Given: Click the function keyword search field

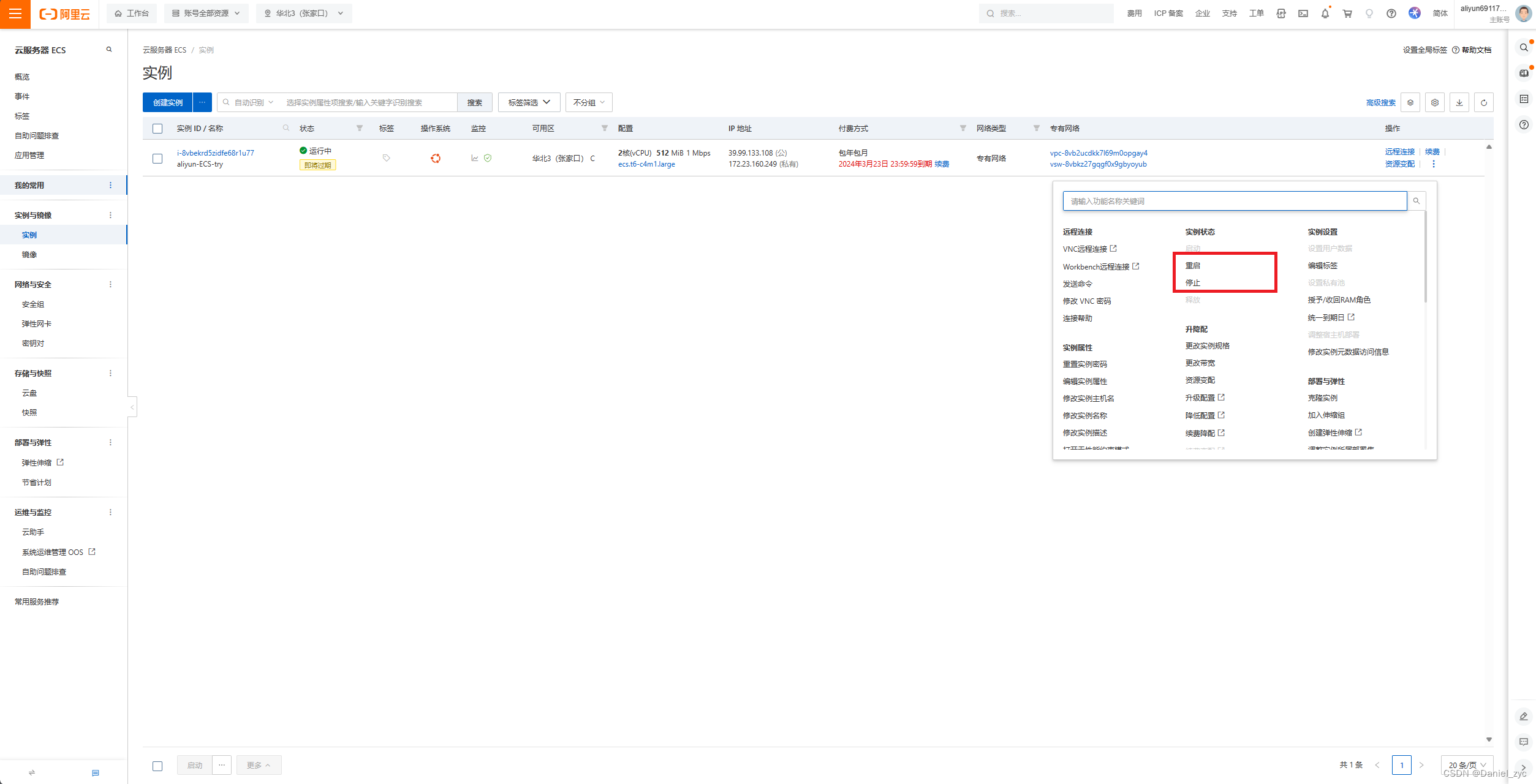Looking at the screenshot, I should (1234, 201).
